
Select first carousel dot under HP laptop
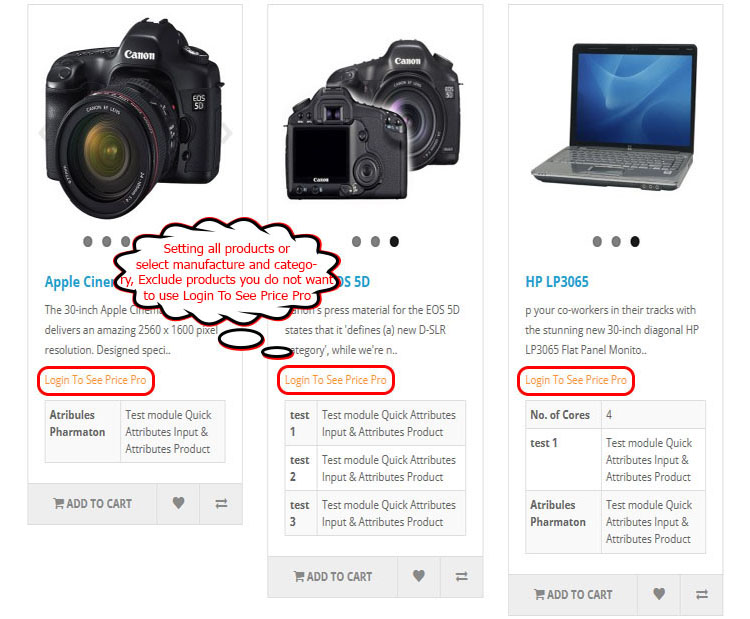click(597, 242)
